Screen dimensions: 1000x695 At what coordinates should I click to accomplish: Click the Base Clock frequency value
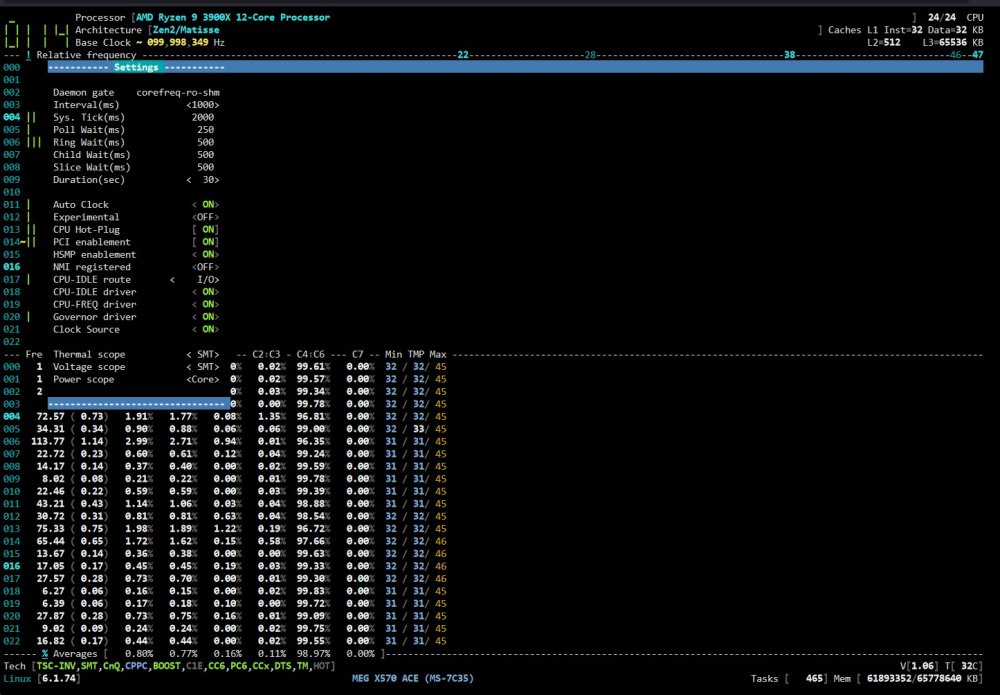click(178, 43)
